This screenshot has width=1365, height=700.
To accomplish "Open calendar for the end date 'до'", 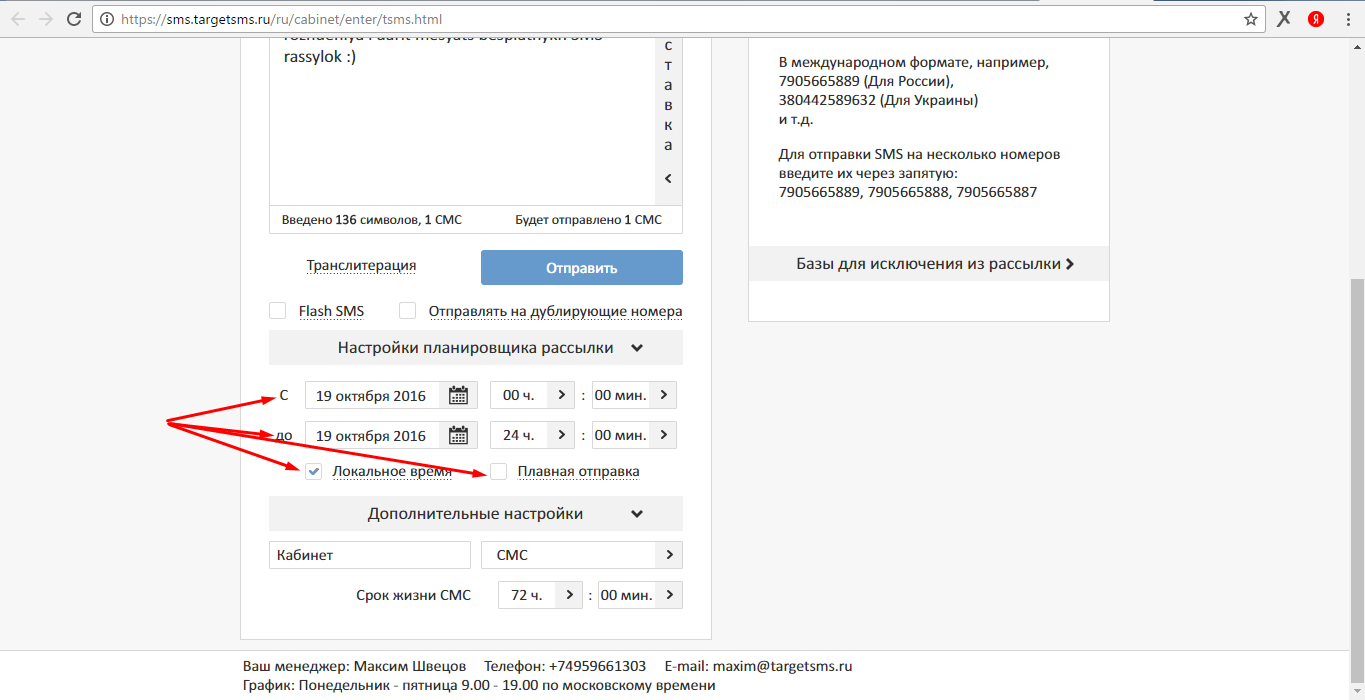I will point(458,435).
